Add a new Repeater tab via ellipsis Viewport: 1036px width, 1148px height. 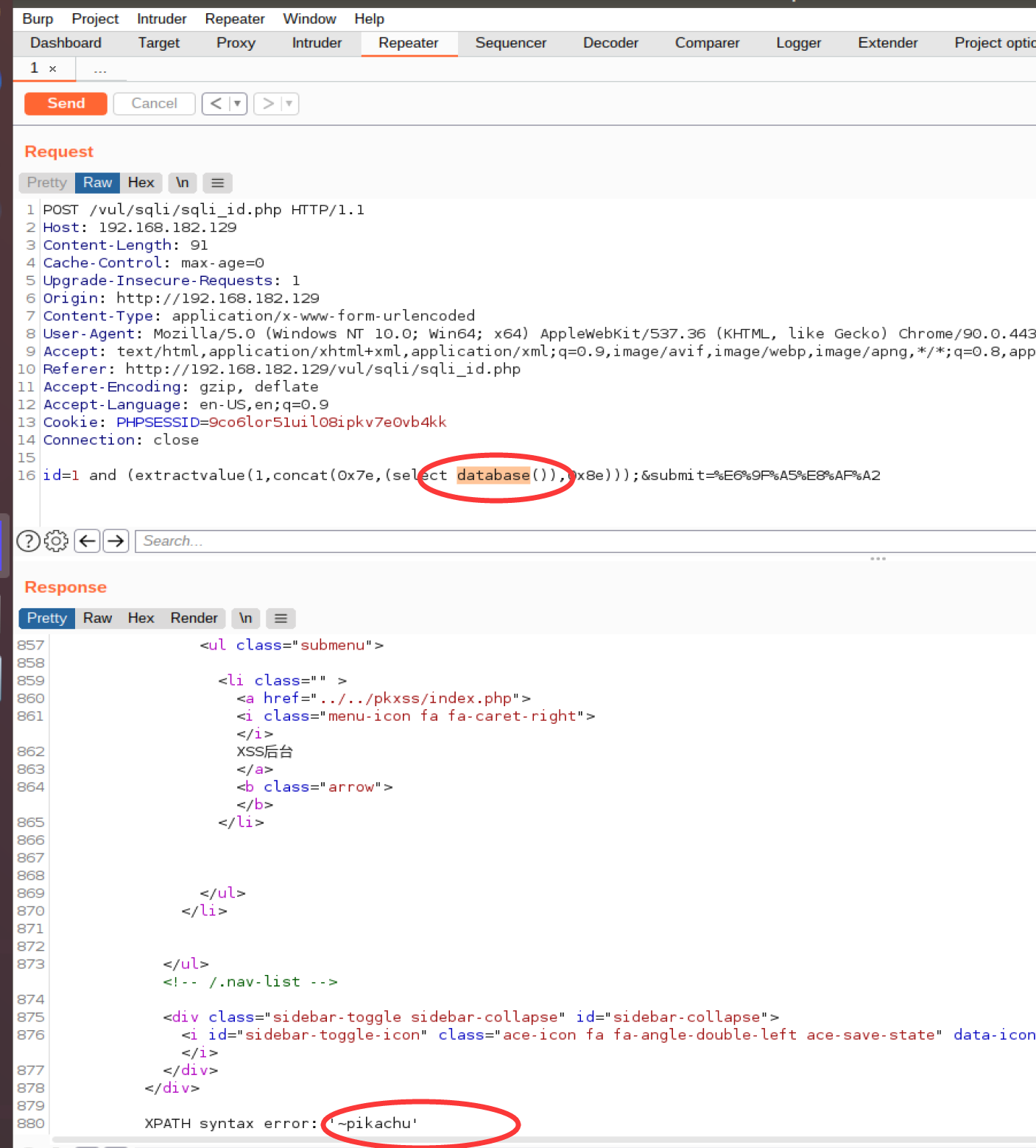(x=100, y=69)
